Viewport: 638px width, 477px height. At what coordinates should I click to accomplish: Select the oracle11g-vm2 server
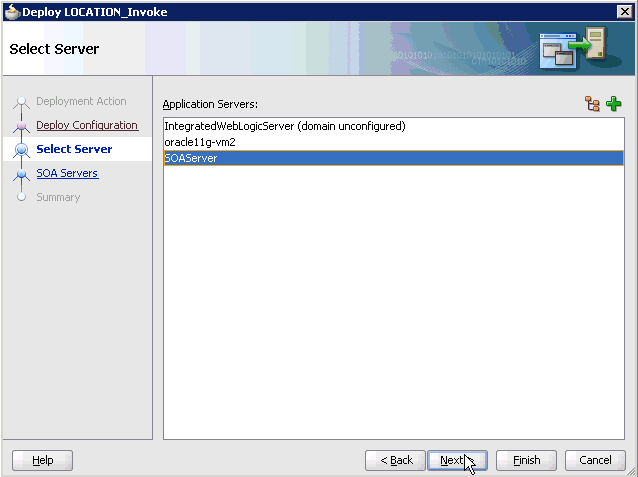click(393, 142)
